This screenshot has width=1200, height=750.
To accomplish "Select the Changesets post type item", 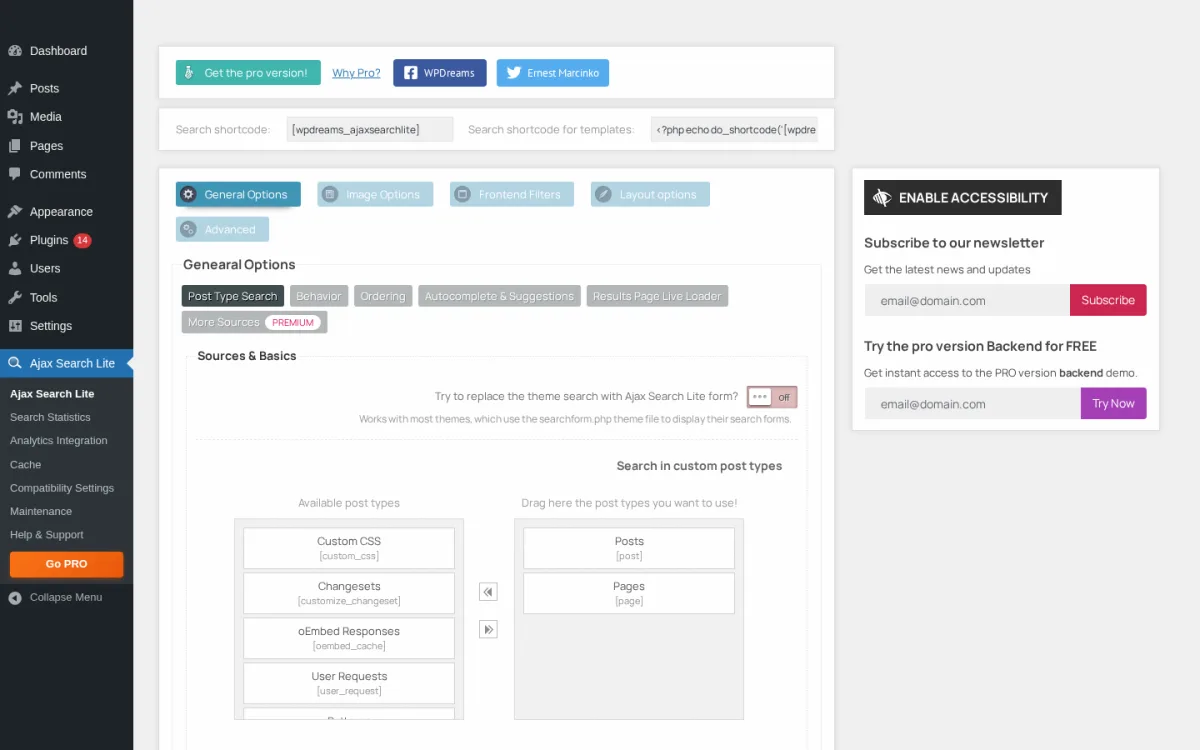I will (349, 593).
